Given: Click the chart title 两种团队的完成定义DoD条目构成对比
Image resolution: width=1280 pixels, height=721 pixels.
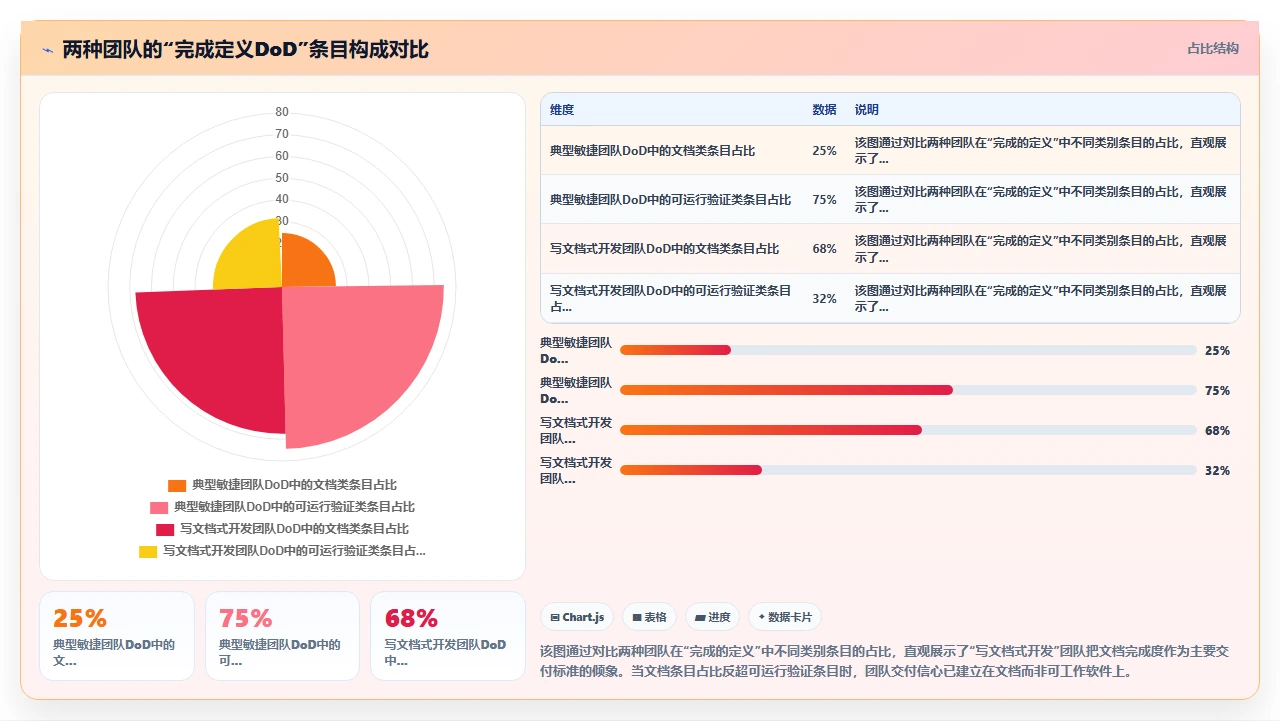Looking at the screenshot, I should (245, 49).
